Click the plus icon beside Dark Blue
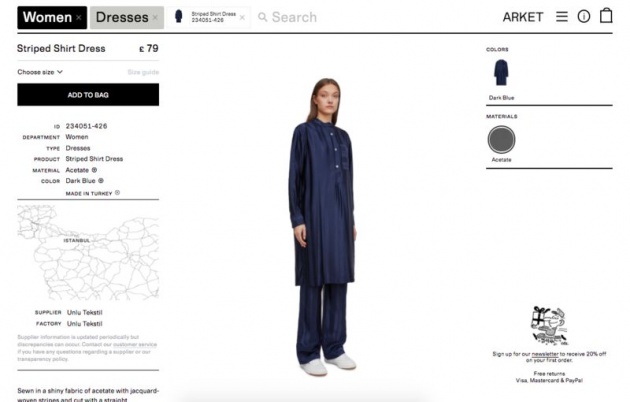This screenshot has height=402, width=630. 101,181
